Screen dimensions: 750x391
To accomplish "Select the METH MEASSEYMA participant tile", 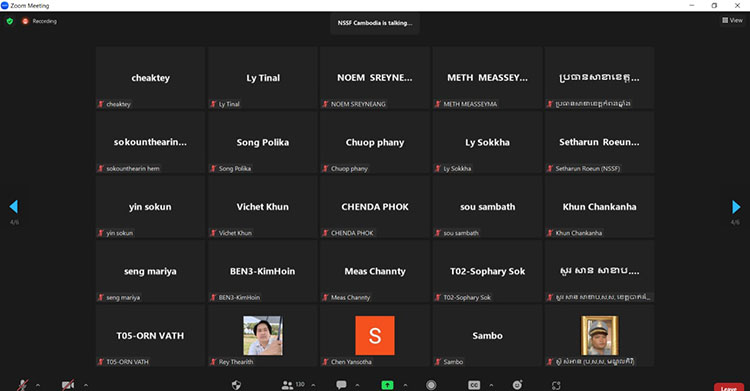I will (487, 78).
